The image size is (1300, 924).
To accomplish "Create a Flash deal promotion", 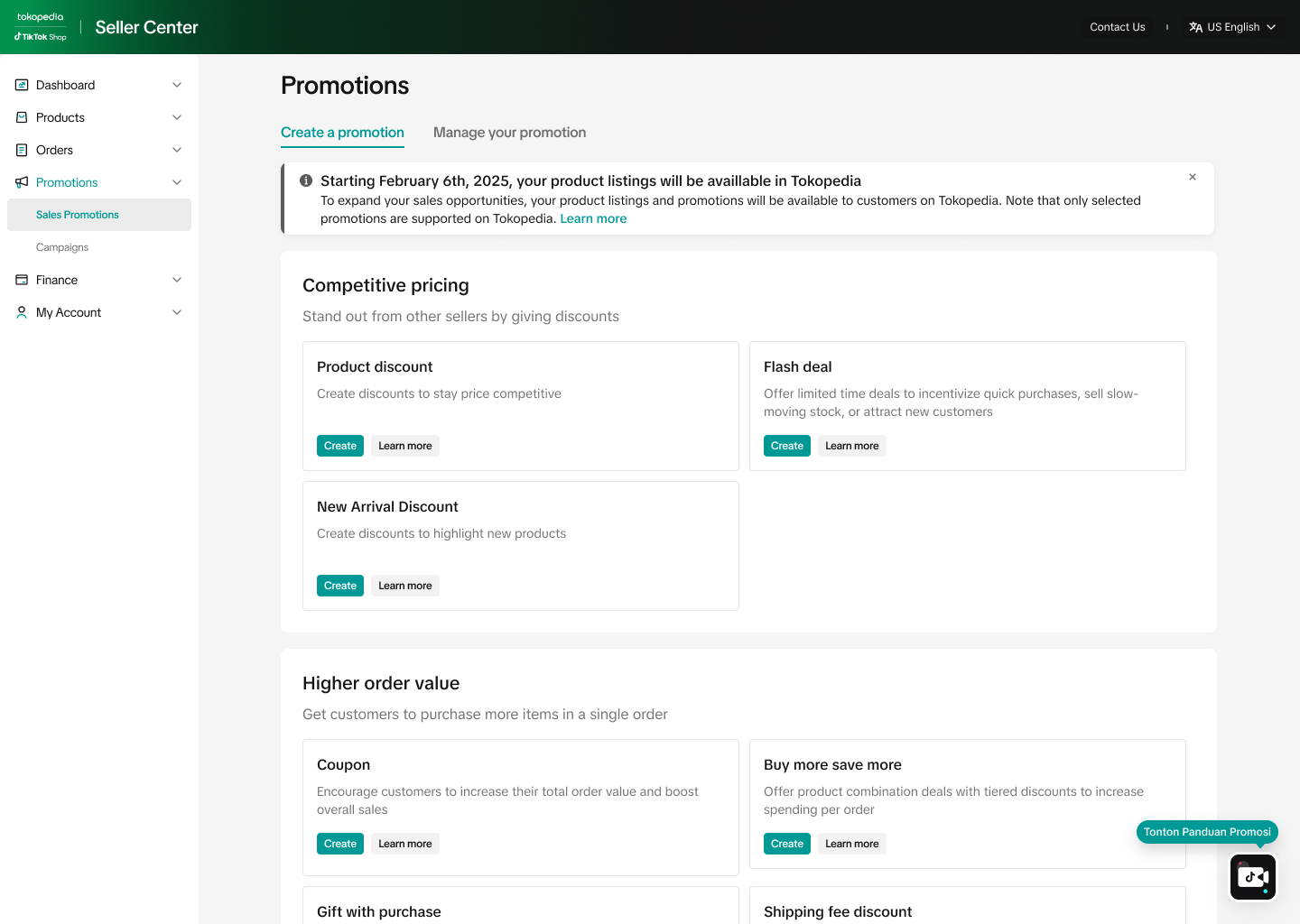I will (786, 446).
